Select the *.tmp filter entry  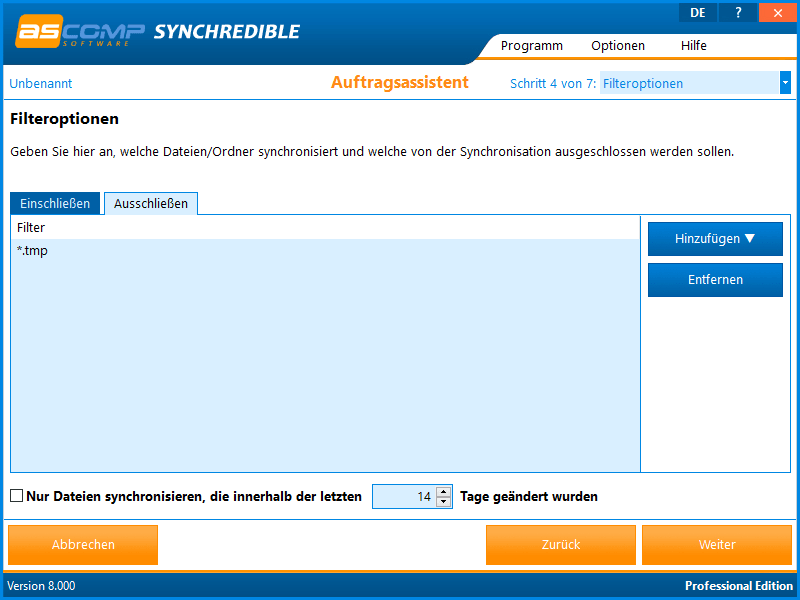pos(33,251)
